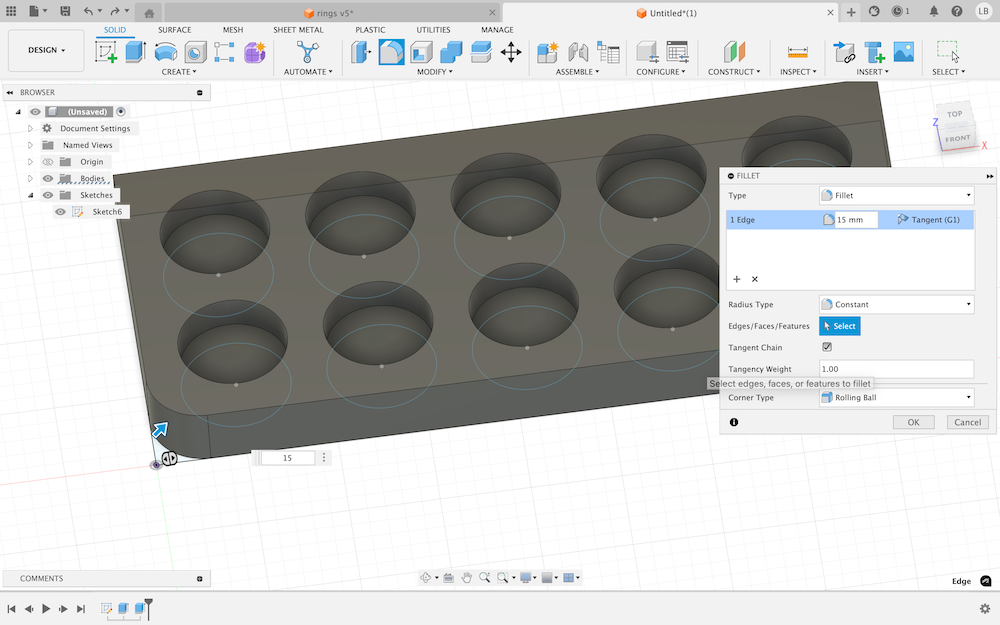Activate the Fillet tool in the Modify group
This screenshot has height=625, width=1000.
(x=391, y=52)
